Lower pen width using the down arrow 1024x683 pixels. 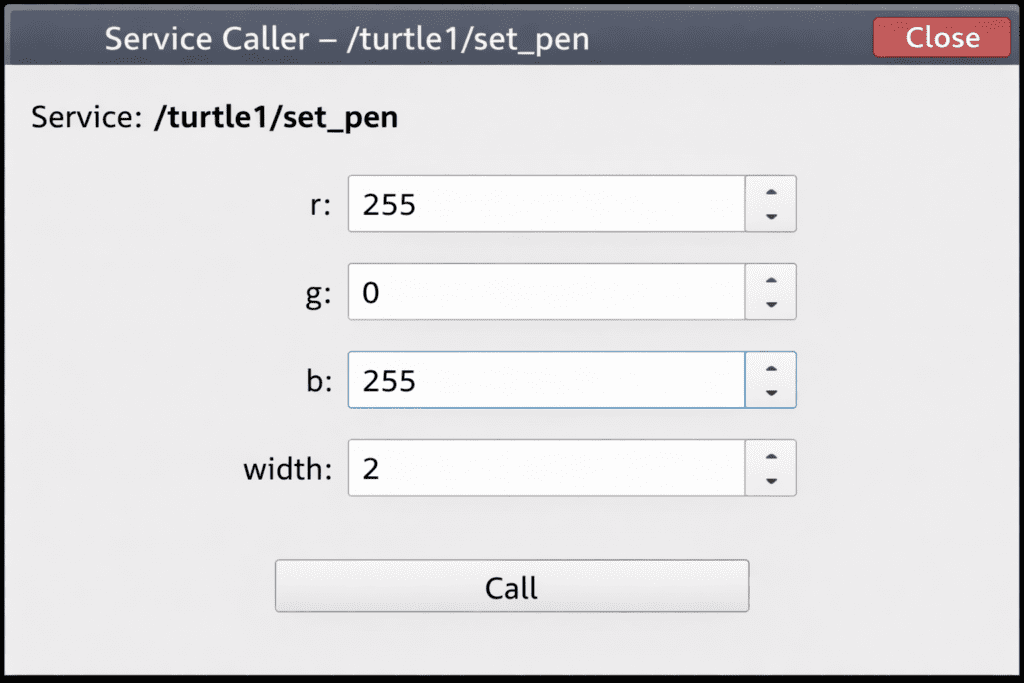pos(771,481)
